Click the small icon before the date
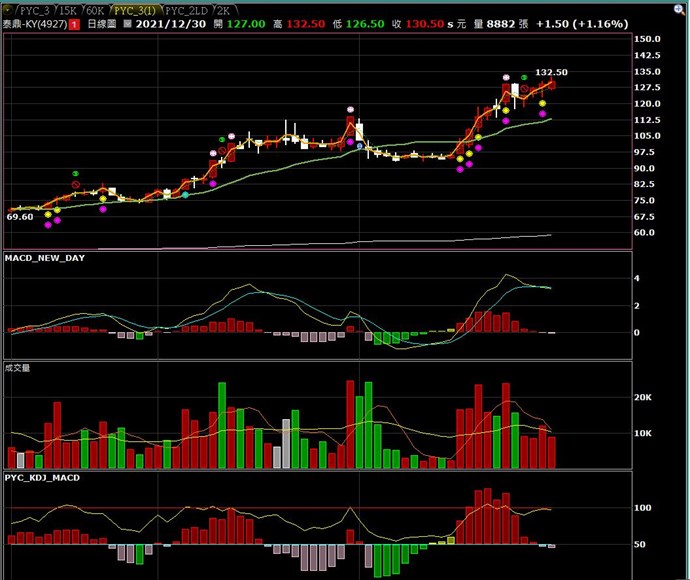 127,22
